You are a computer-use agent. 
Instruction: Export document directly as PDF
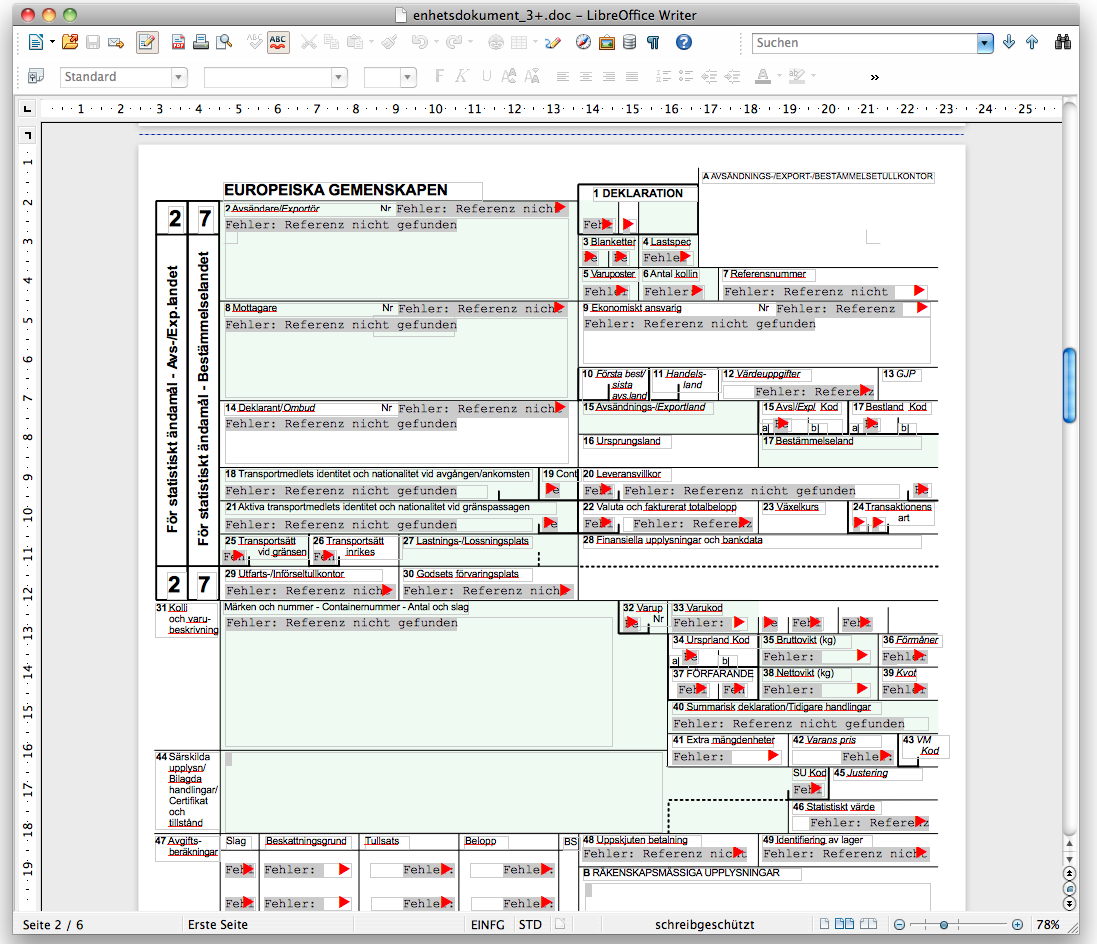(x=179, y=42)
